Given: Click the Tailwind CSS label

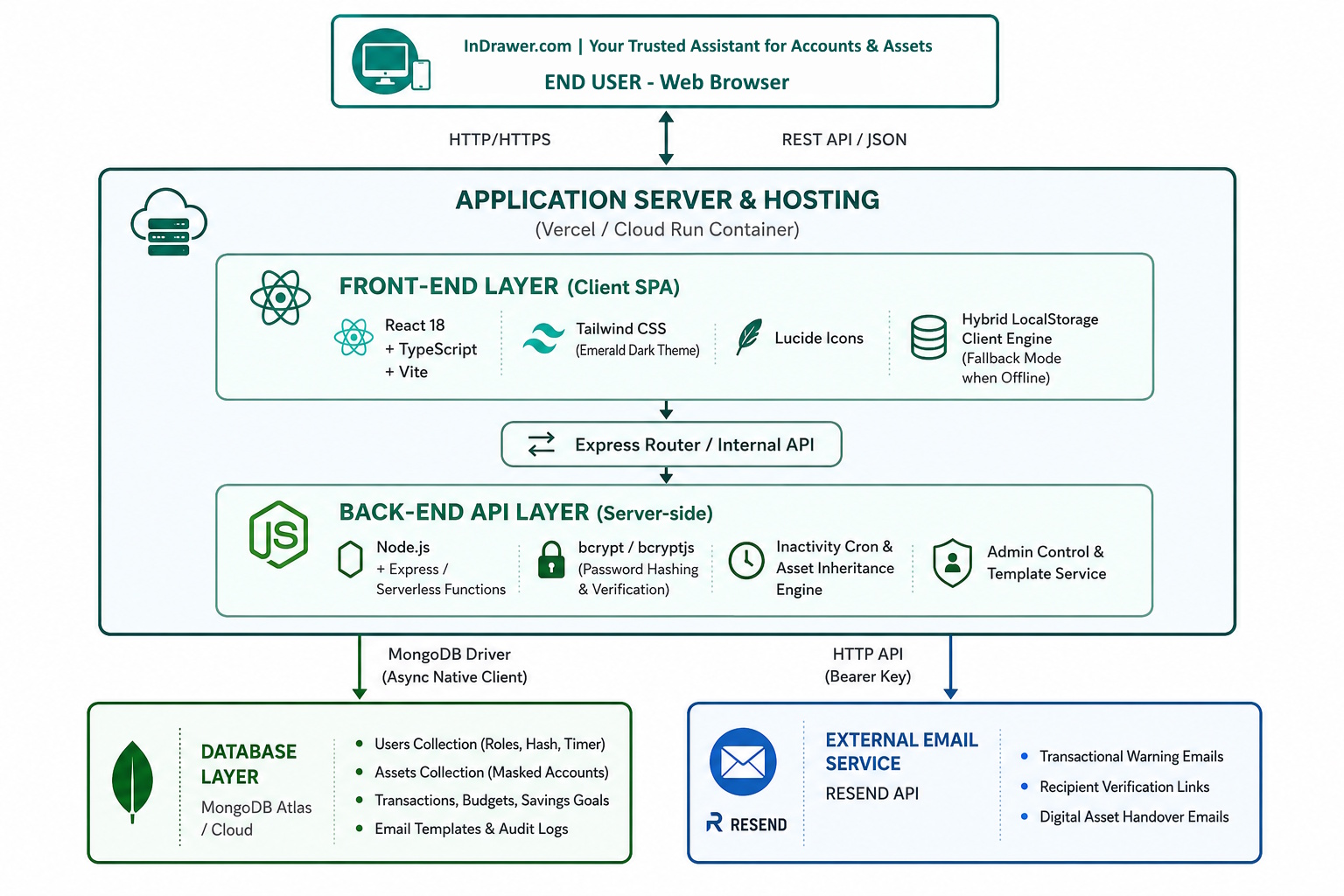Looking at the screenshot, I should (621, 329).
